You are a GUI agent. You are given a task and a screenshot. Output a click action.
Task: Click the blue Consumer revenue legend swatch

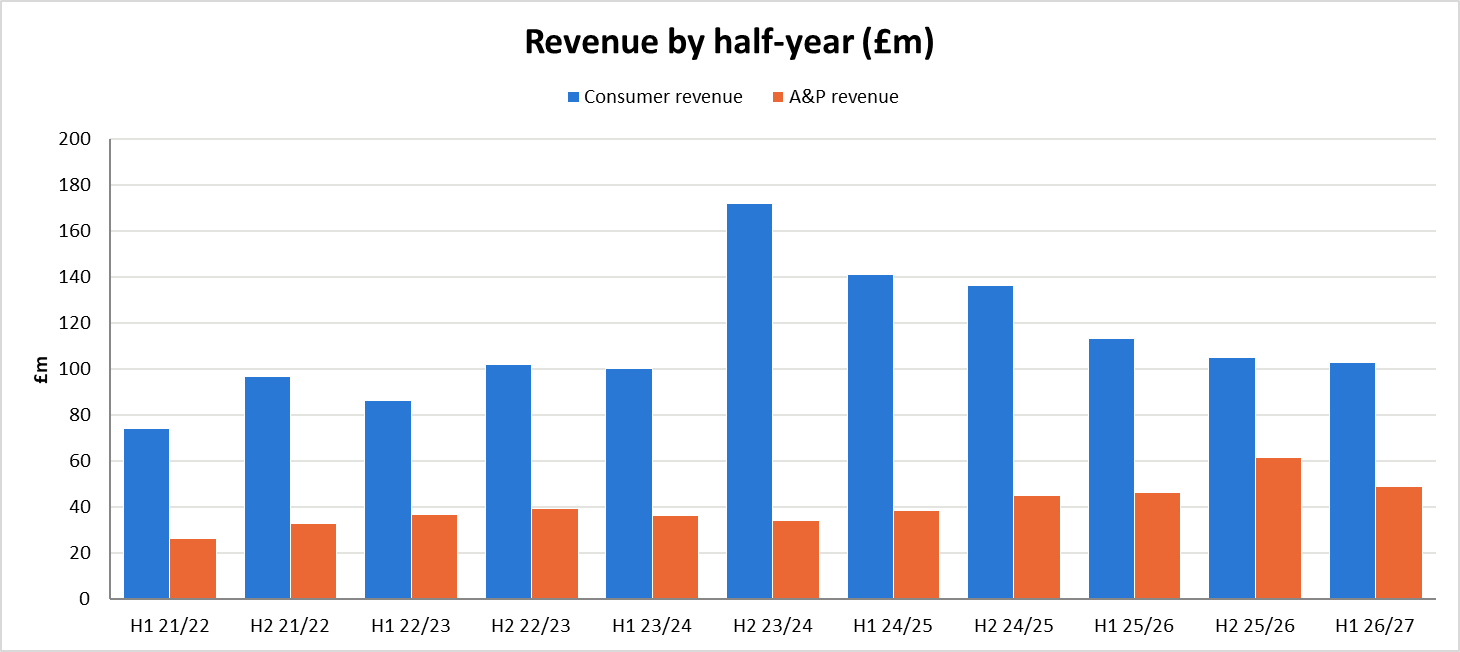(x=573, y=97)
